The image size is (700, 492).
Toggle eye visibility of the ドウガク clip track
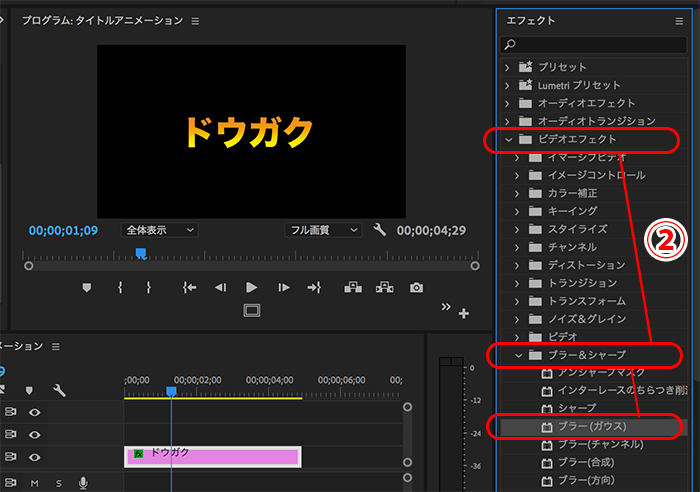click(x=34, y=457)
